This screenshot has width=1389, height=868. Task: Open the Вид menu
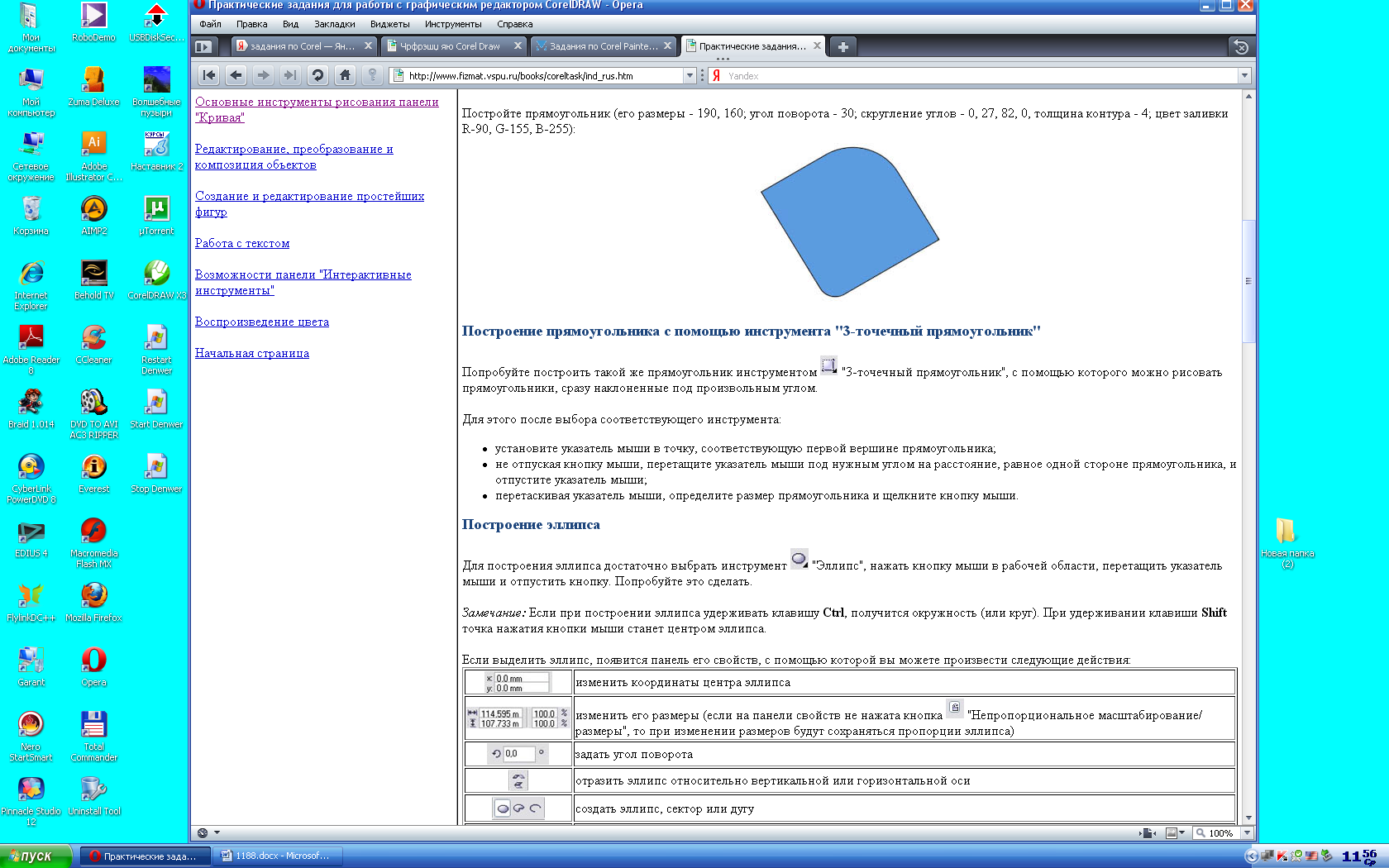[x=290, y=24]
